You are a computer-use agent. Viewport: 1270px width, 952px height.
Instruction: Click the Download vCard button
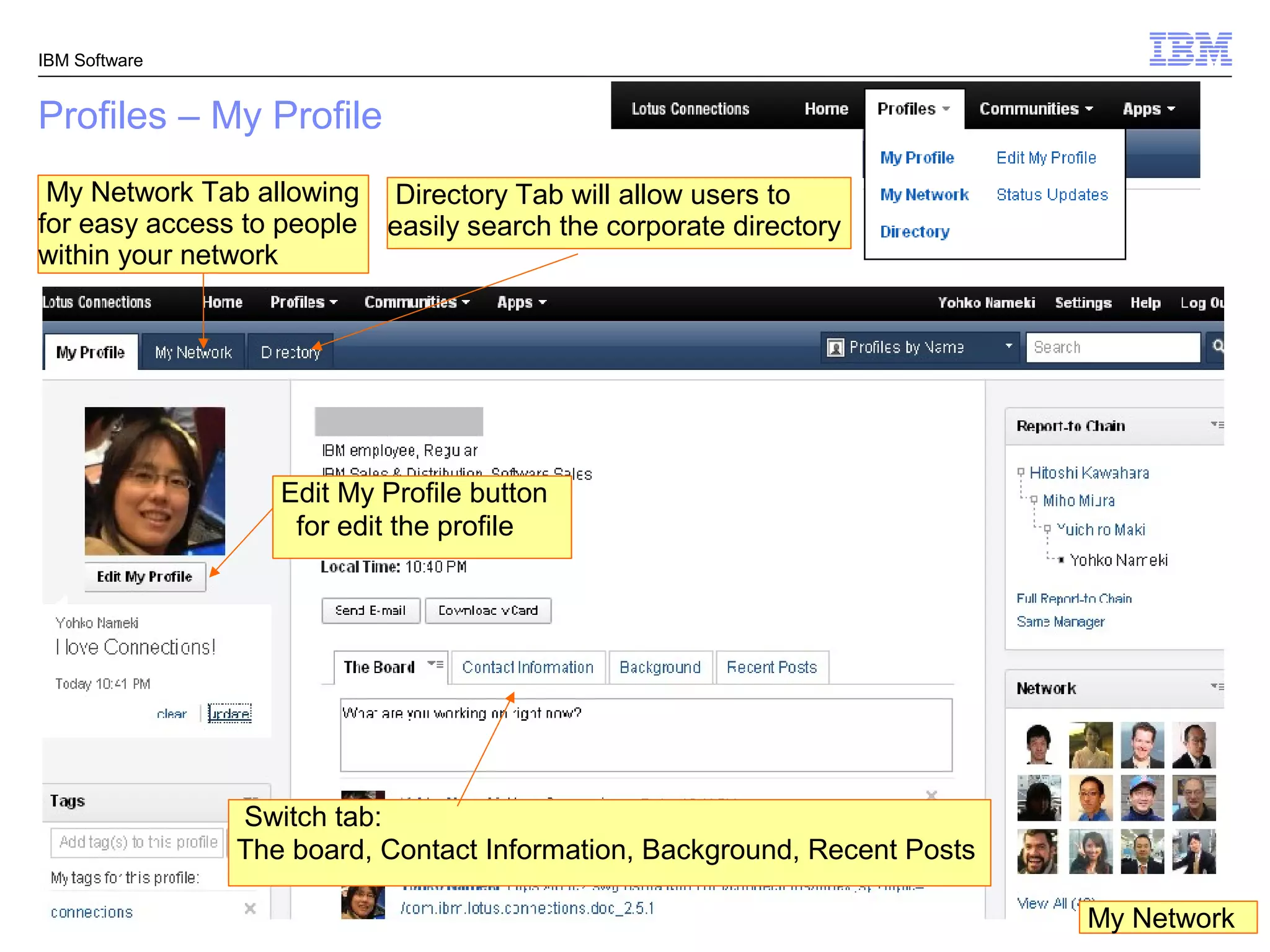[488, 610]
